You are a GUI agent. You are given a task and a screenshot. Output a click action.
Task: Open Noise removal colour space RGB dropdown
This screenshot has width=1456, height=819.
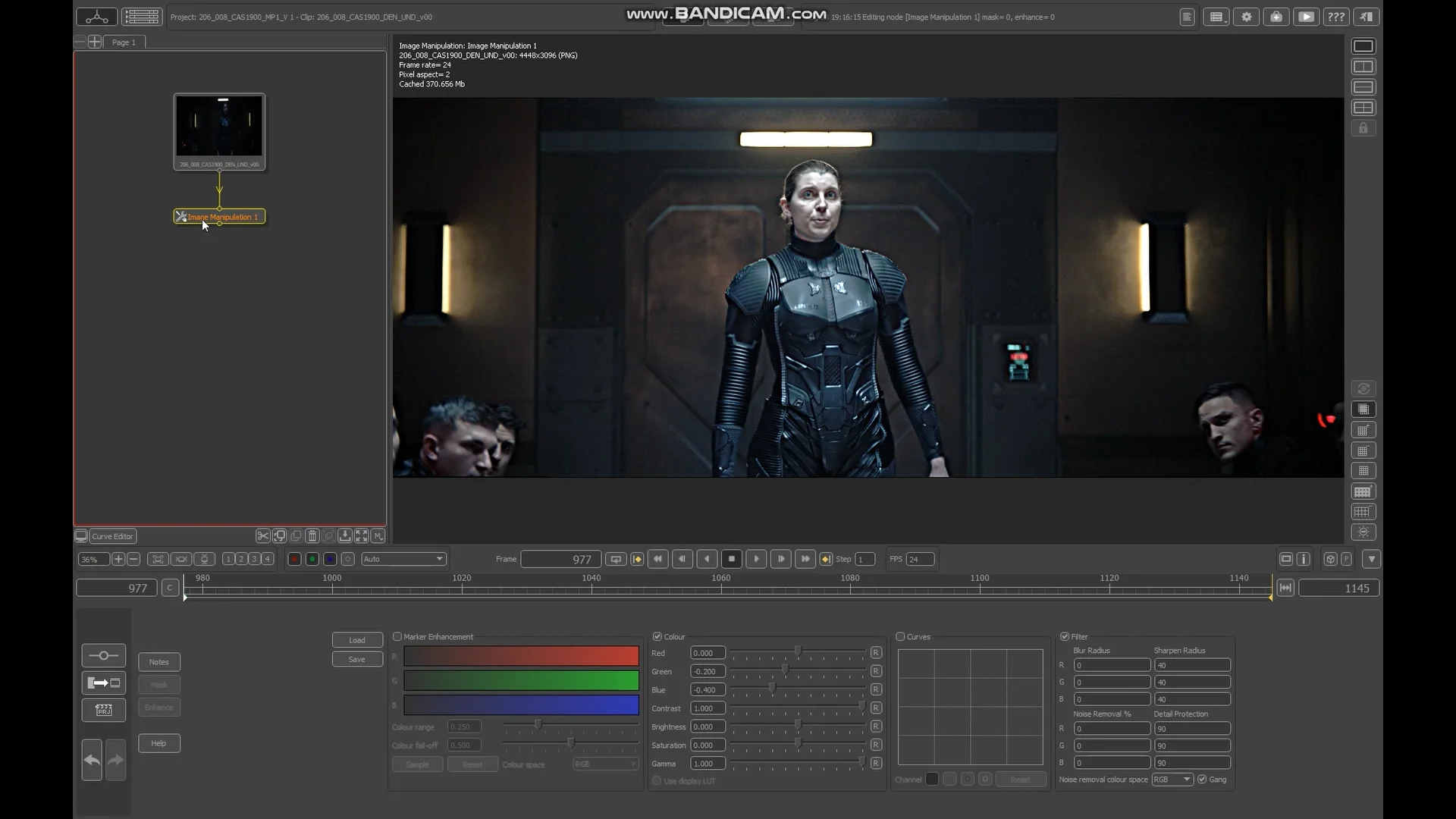[x=1172, y=780]
